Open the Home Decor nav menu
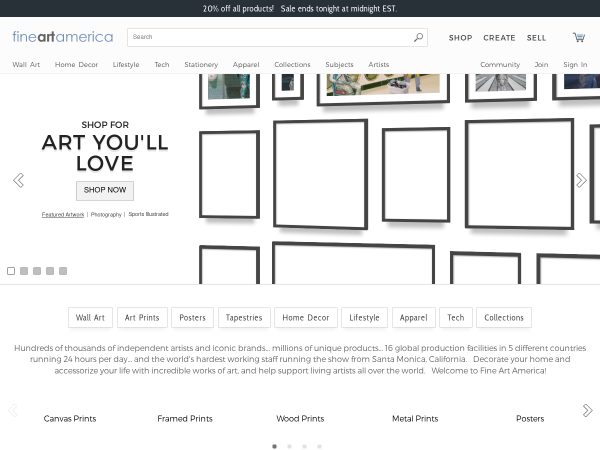Screen dimensions: 600x450 77,65
